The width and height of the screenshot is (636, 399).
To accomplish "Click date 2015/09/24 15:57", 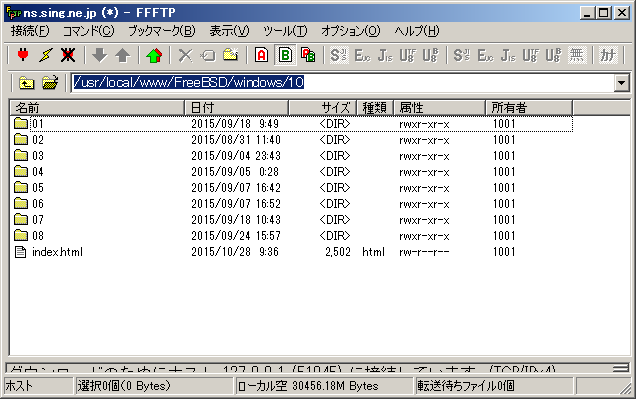I will point(236,236).
